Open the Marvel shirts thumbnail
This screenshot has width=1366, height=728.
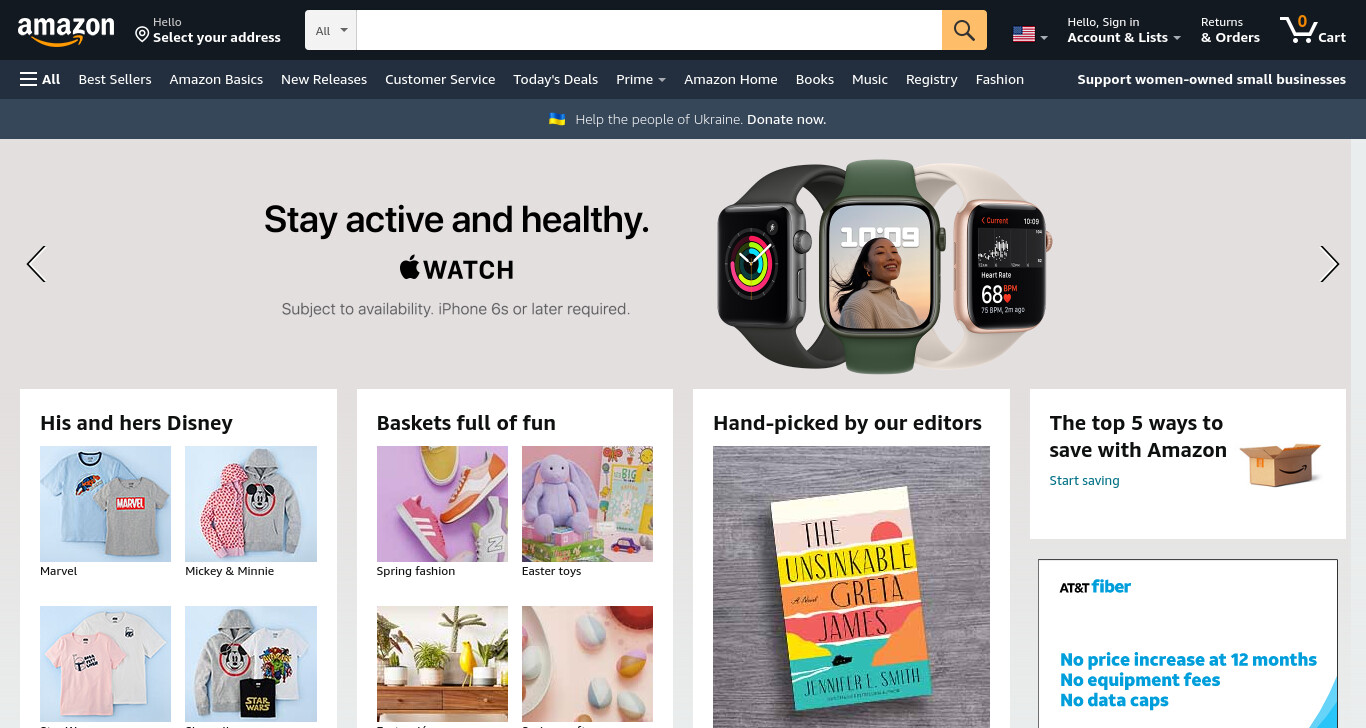(105, 504)
